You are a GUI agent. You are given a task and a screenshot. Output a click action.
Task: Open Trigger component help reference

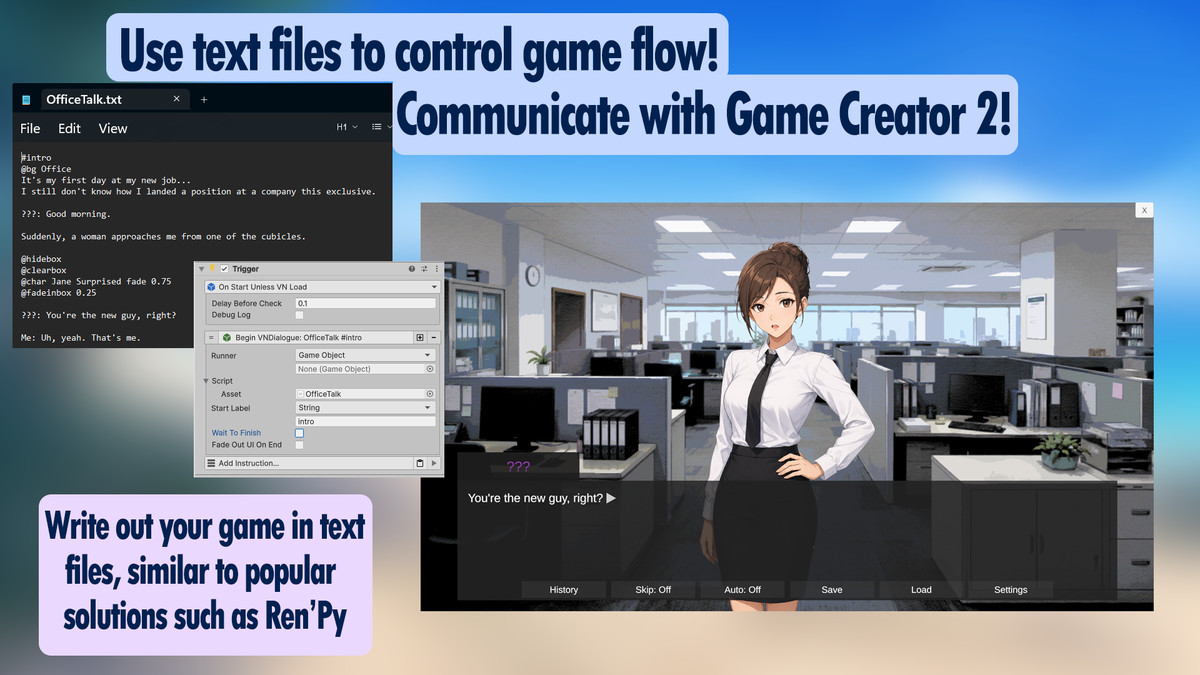[412, 269]
